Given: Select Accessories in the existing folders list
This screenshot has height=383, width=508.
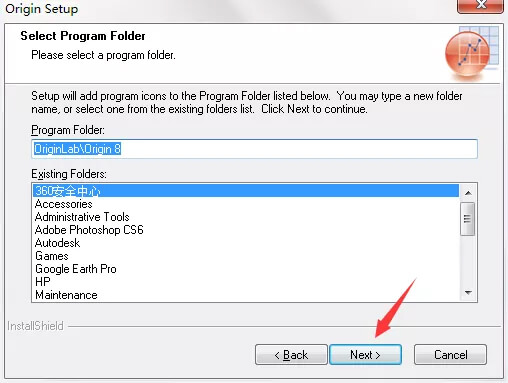Looking at the screenshot, I should 246,204.
